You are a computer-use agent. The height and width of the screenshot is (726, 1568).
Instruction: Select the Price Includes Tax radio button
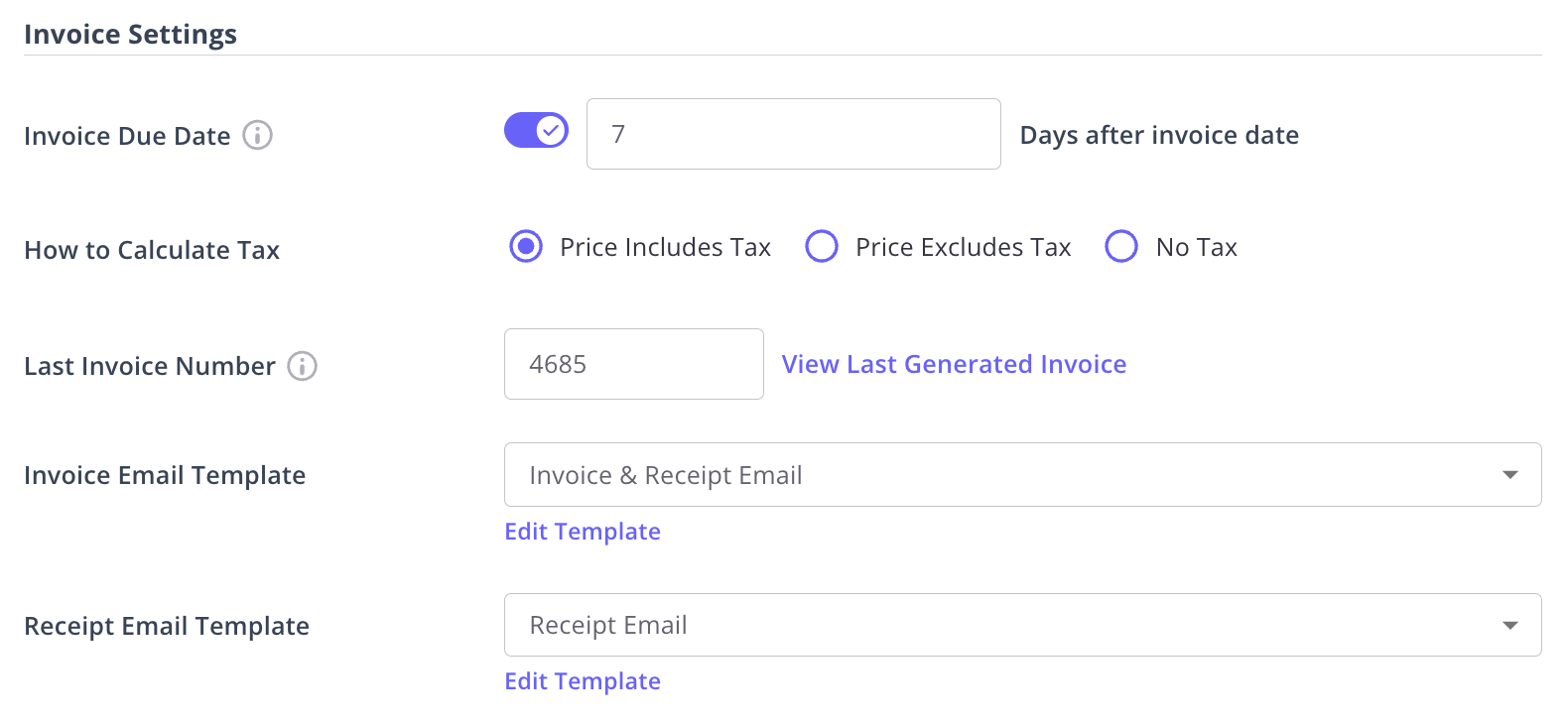(526, 246)
